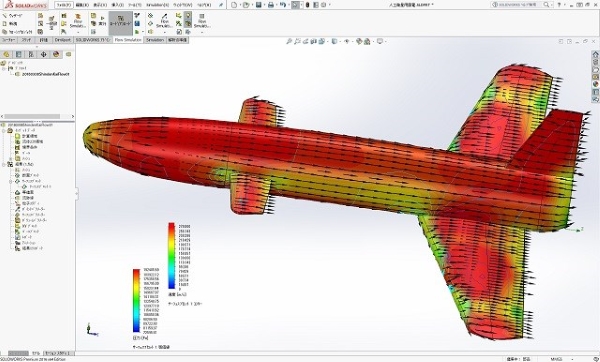Expand the input data folder tree node
The height and width of the screenshot is (362, 600).
tap(4, 131)
